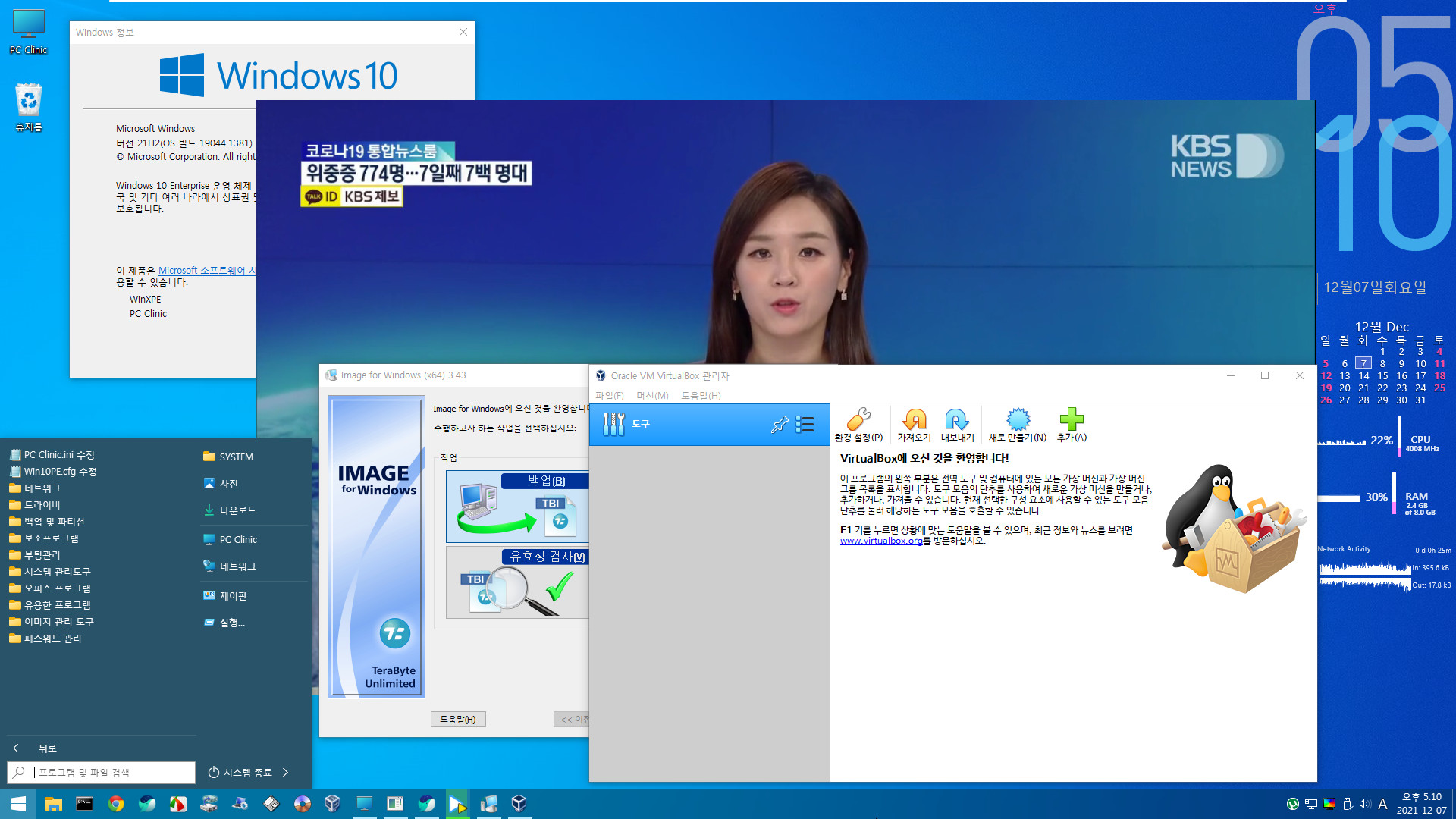
Task: Open the 파일(F) menu in VirtualBox
Action: pyautogui.click(x=610, y=396)
